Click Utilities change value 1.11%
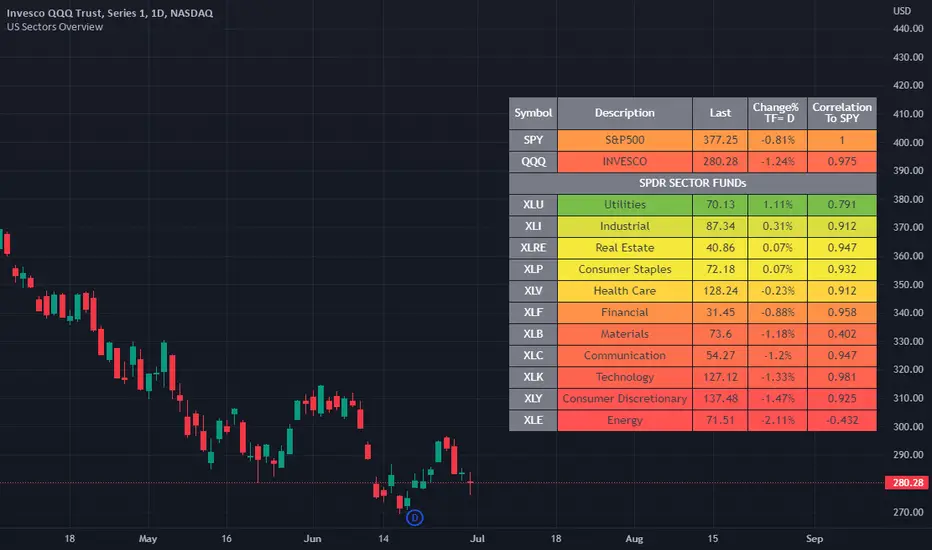Image resolution: width=932 pixels, height=550 pixels. coord(777,205)
